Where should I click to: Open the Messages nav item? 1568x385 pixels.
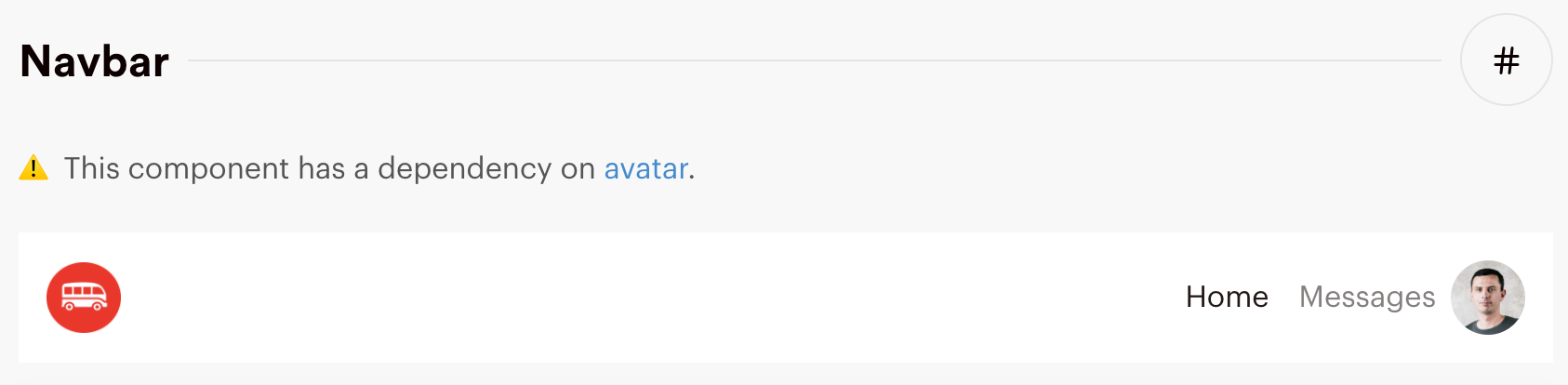click(x=1366, y=297)
